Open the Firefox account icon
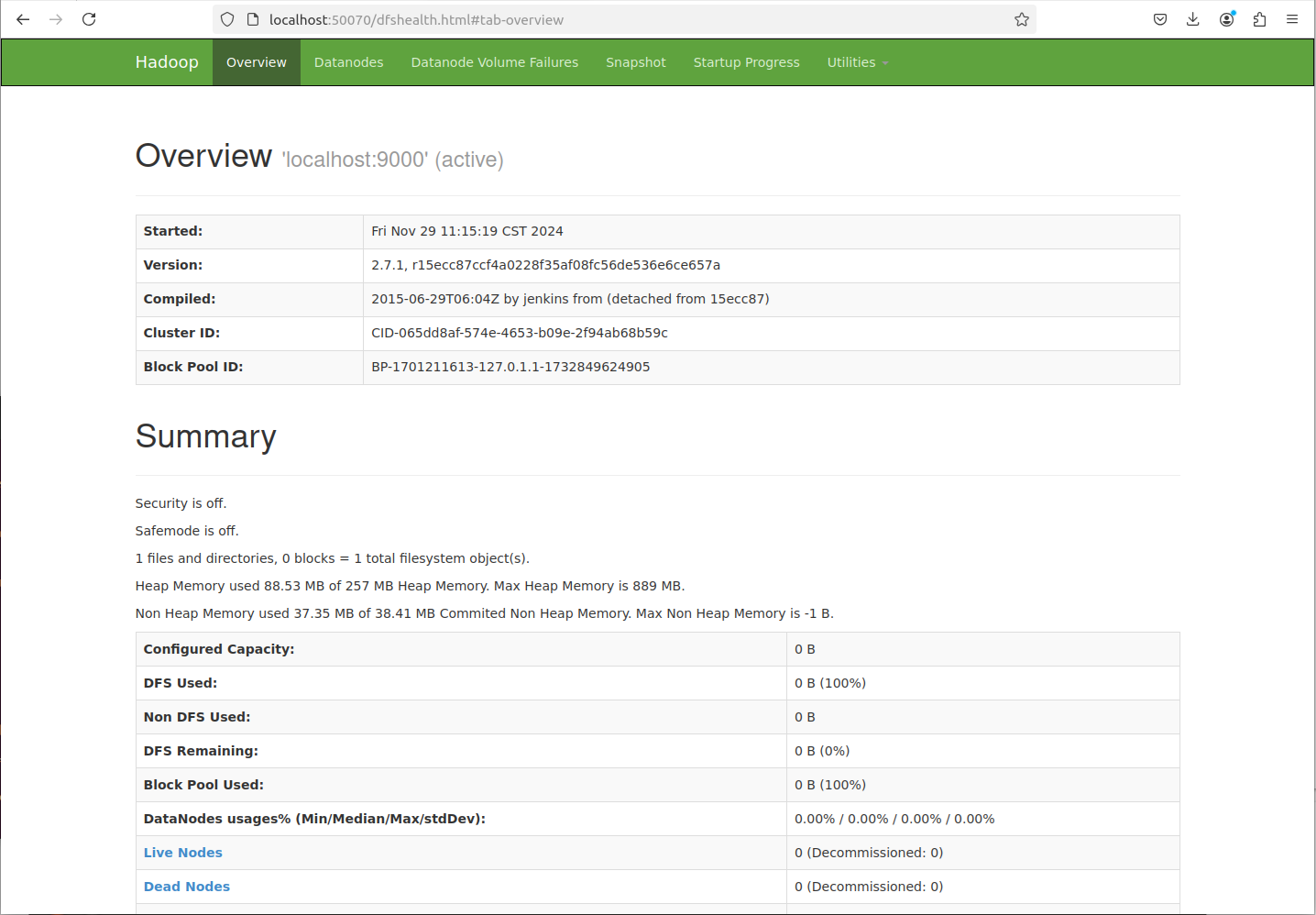Screen dimensions: 1316x915 coord(1226,19)
